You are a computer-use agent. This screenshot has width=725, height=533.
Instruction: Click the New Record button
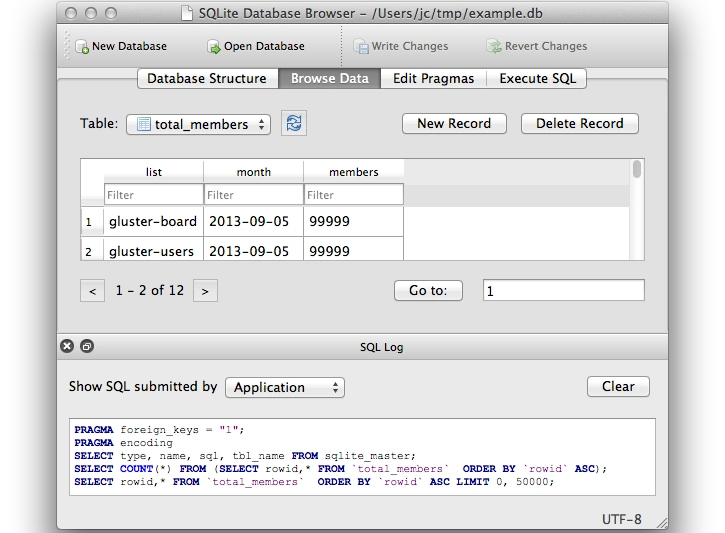(454, 123)
